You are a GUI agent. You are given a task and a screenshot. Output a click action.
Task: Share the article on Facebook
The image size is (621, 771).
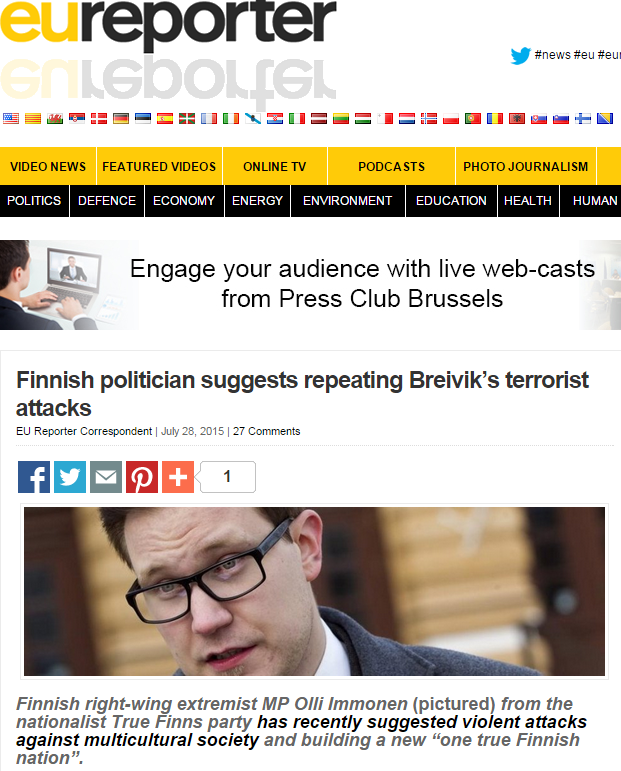pos(34,476)
